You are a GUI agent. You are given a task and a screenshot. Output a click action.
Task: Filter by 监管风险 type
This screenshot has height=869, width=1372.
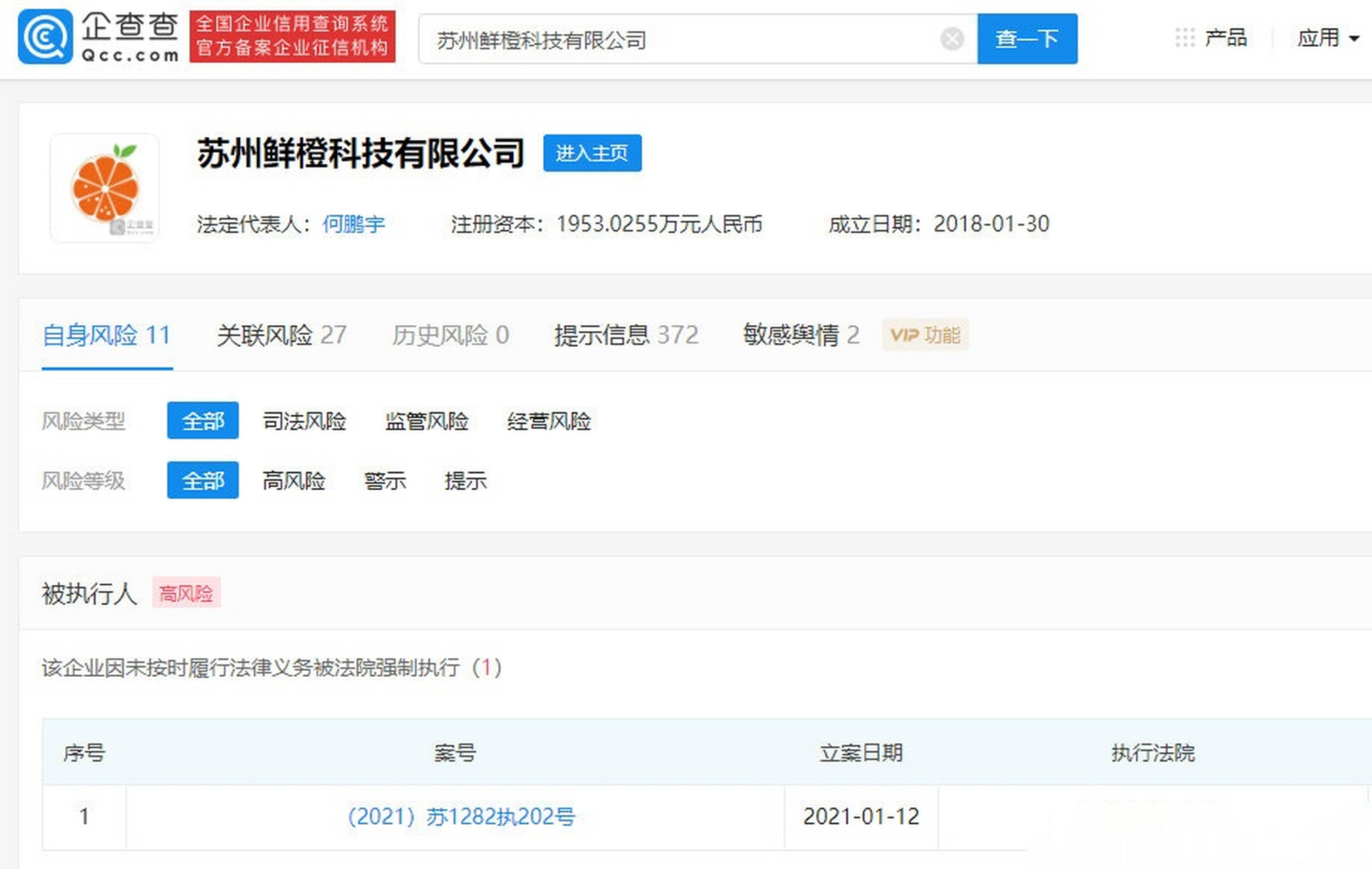click(426, 422)
